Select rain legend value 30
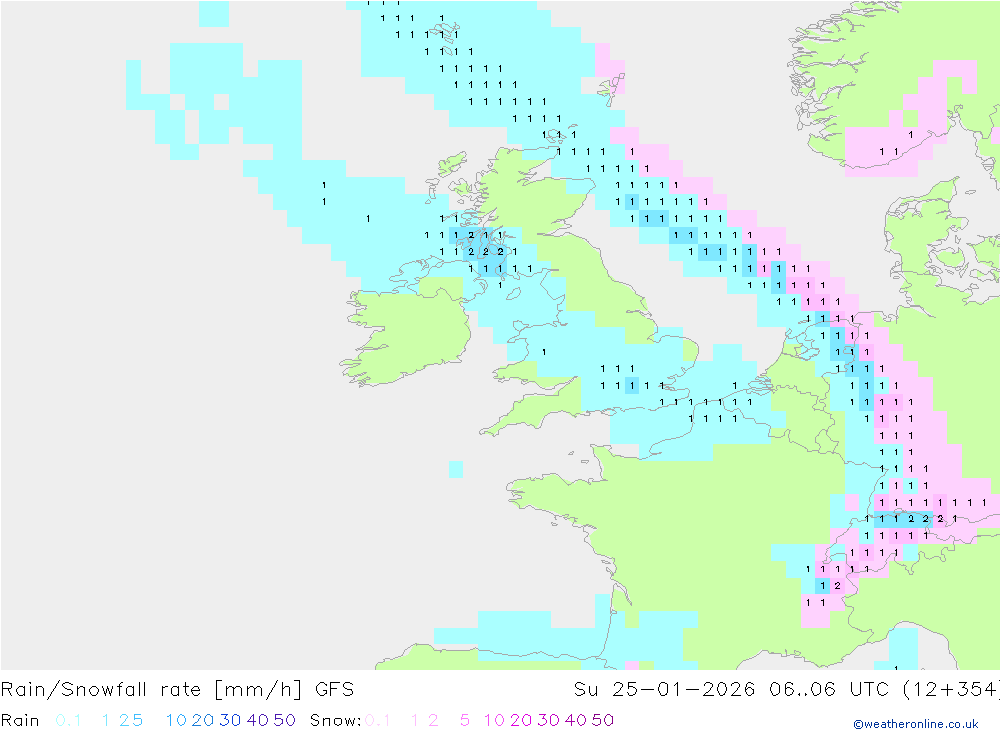The image size is (1000, 733). pyautogui.click(x=230, y=720)
